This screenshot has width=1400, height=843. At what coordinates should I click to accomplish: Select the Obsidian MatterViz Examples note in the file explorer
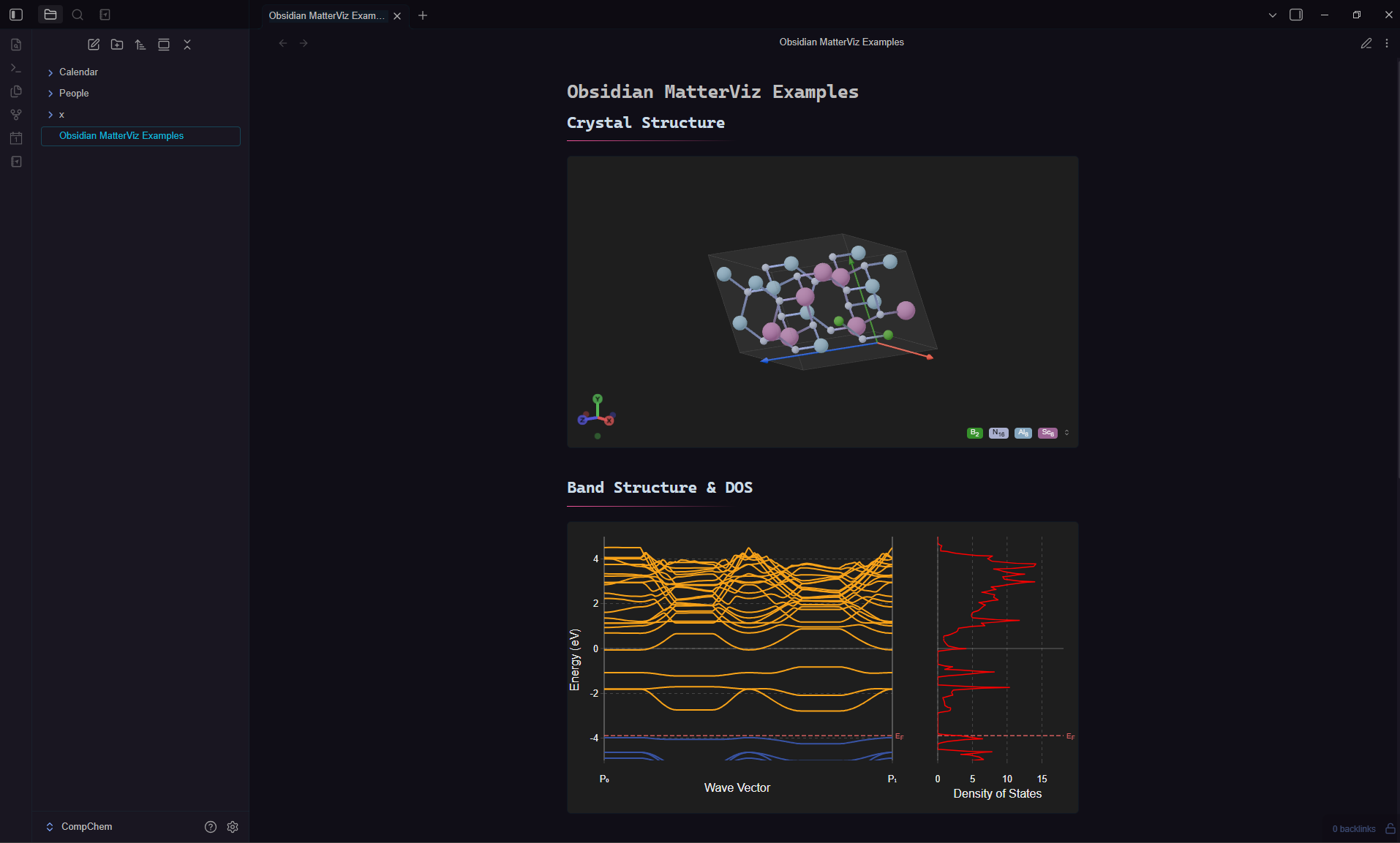click(140, 136)
